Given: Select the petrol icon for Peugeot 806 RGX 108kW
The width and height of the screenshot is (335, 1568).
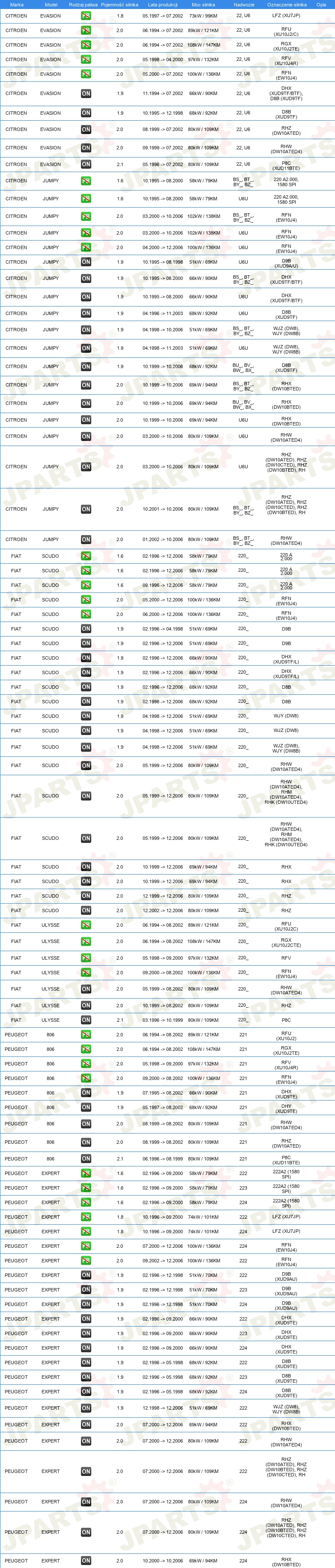Looking at the screenshot, I should tap(86, 1049).
